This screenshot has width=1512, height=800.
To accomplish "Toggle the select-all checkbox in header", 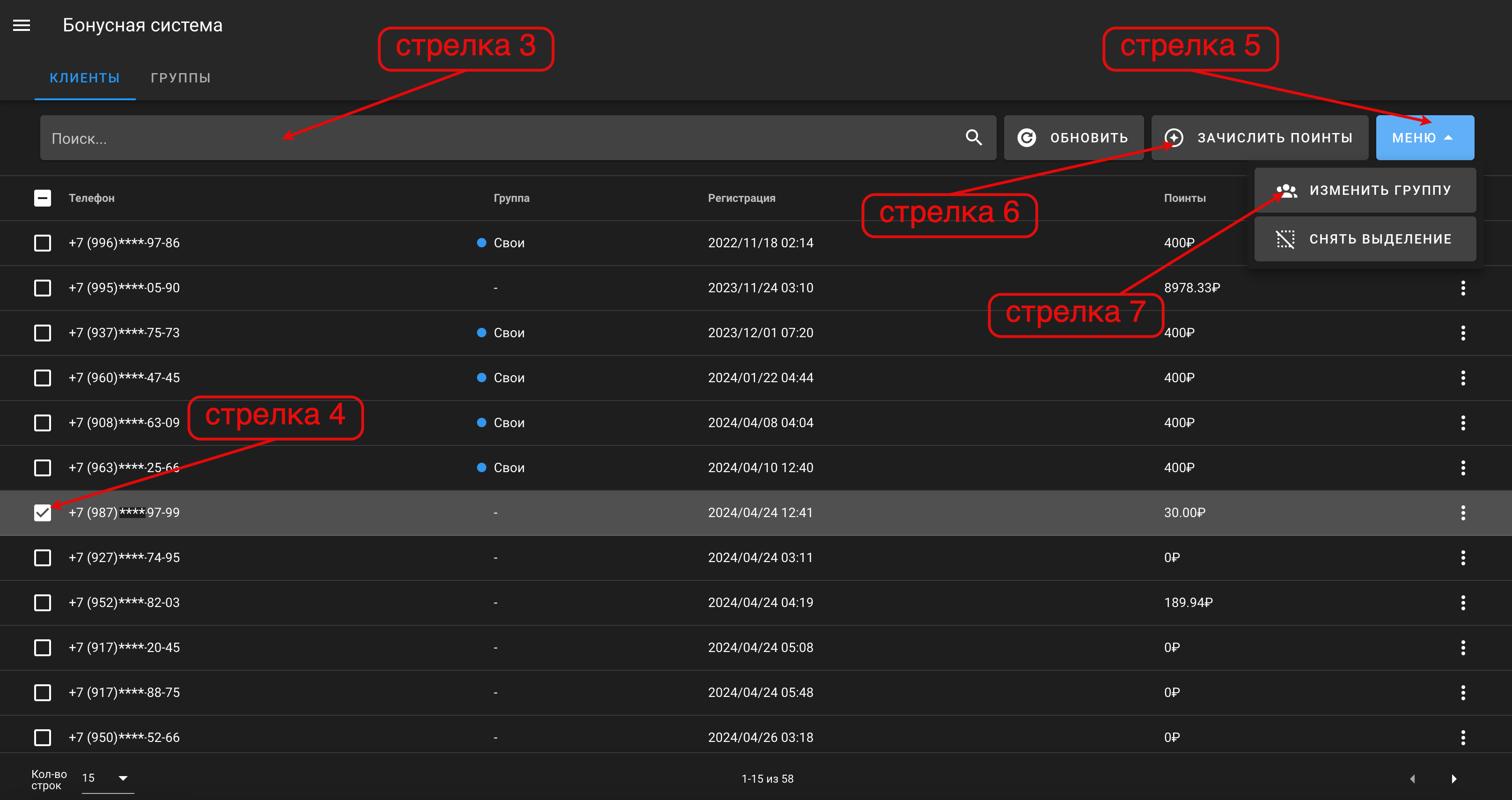I will (x=42, y=198).
